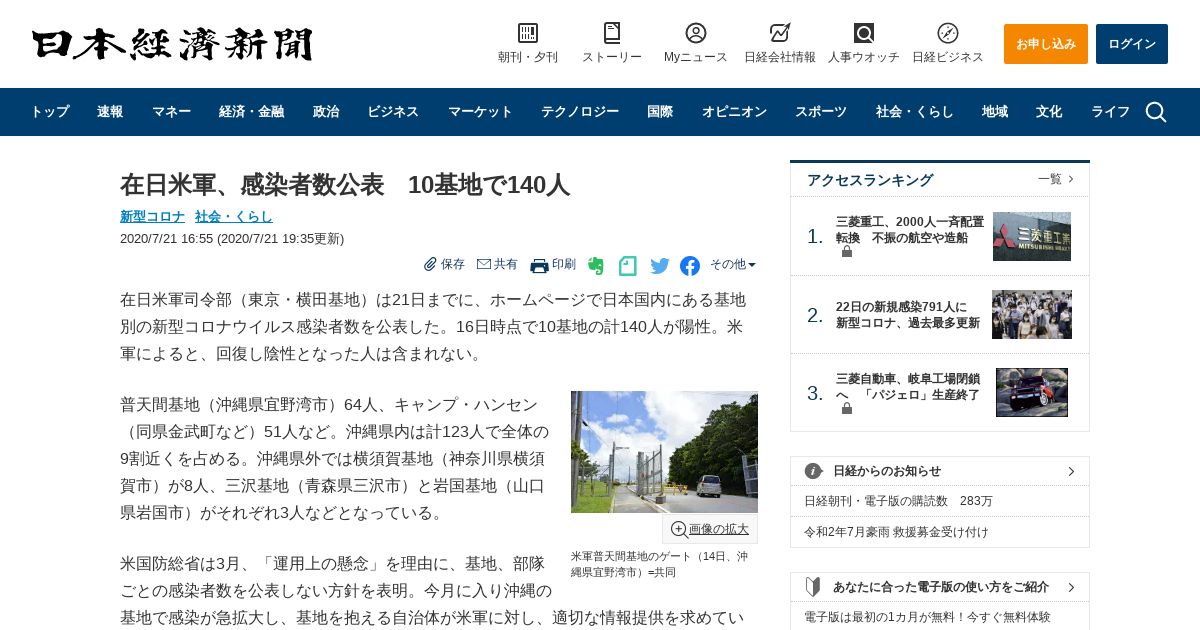This screenshot has width=1200, height=630.
Task: Select 経済・金融 in navigation bar
Action: [x=251, y=112]
